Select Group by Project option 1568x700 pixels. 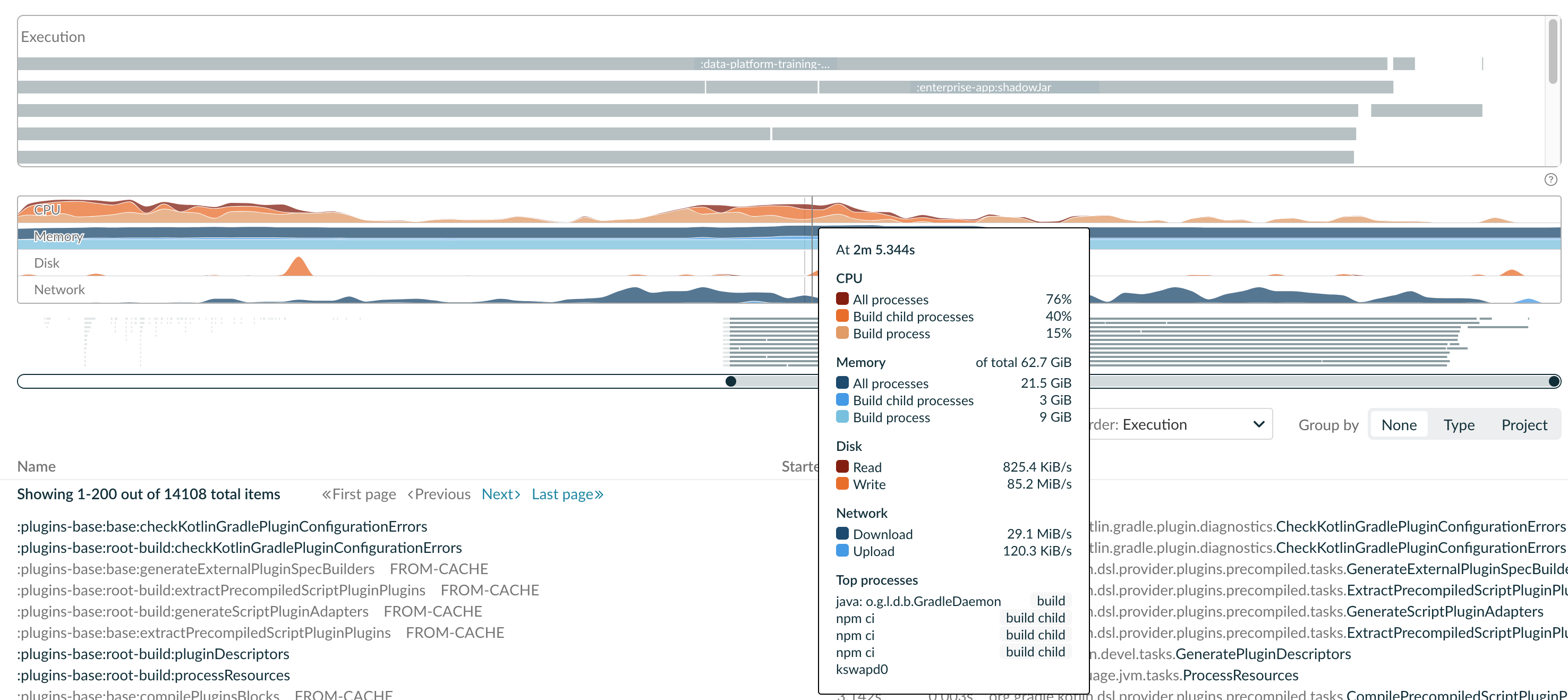coord(1523,425)
